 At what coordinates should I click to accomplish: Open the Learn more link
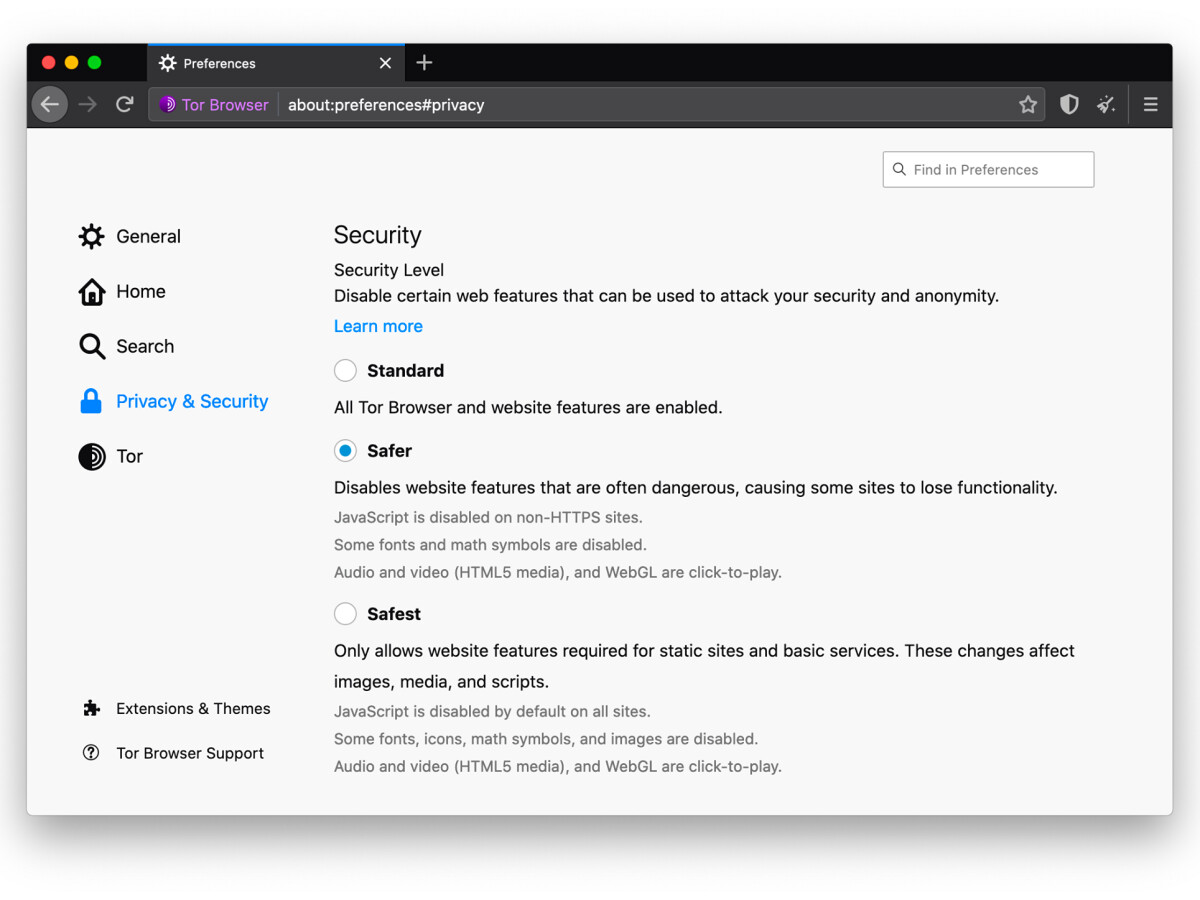378,326
